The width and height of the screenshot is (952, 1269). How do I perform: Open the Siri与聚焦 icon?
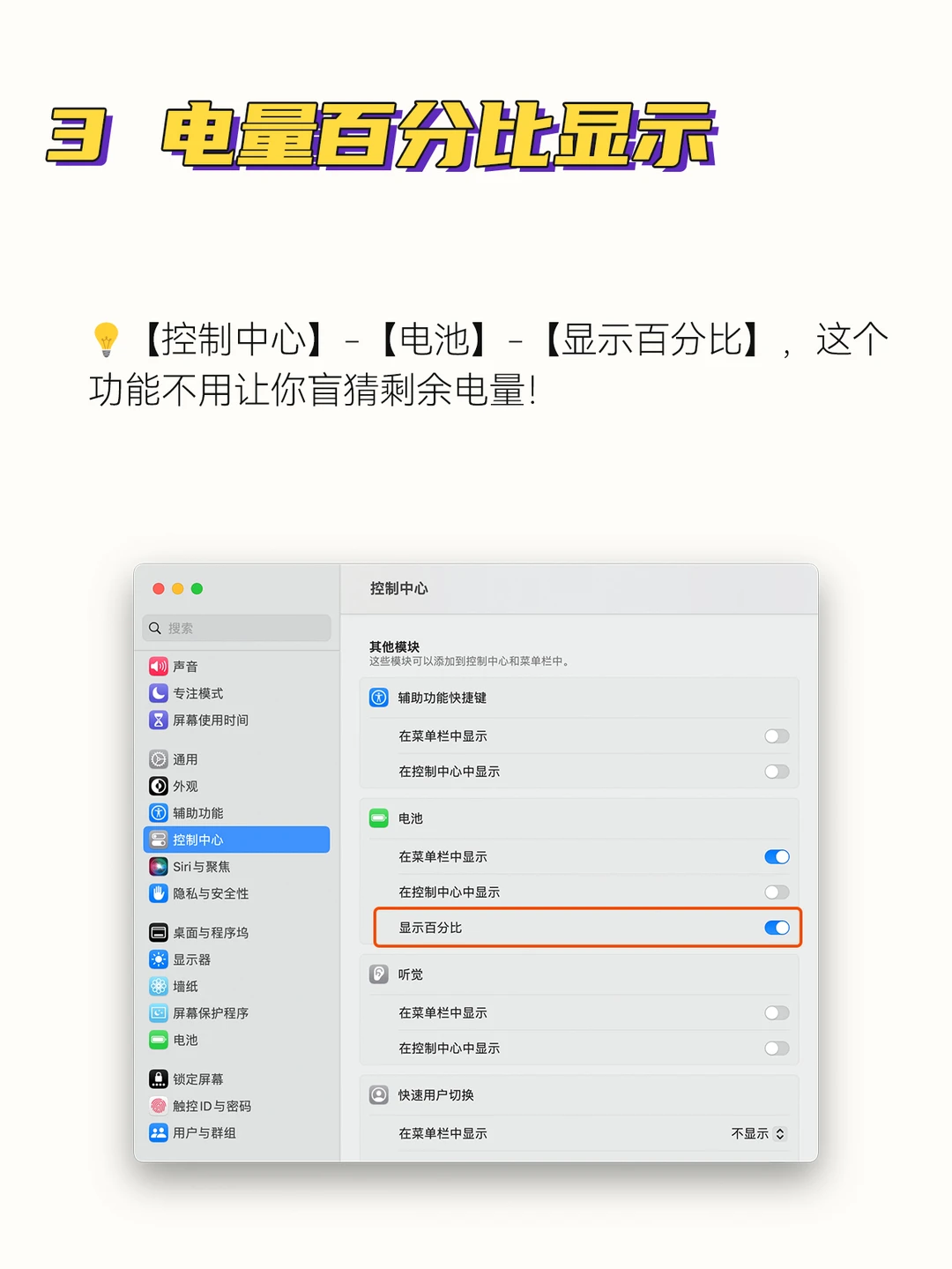click(159, 866)
